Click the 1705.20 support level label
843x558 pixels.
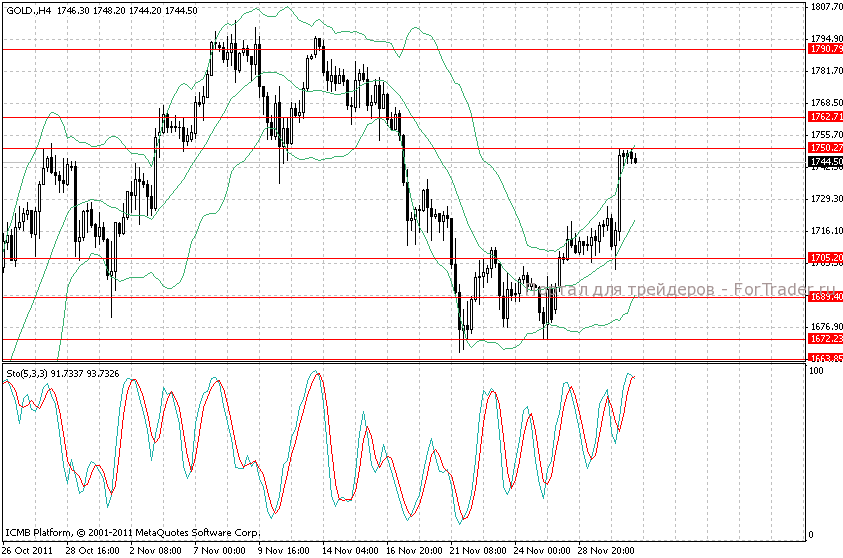click(x=825, y=258)
